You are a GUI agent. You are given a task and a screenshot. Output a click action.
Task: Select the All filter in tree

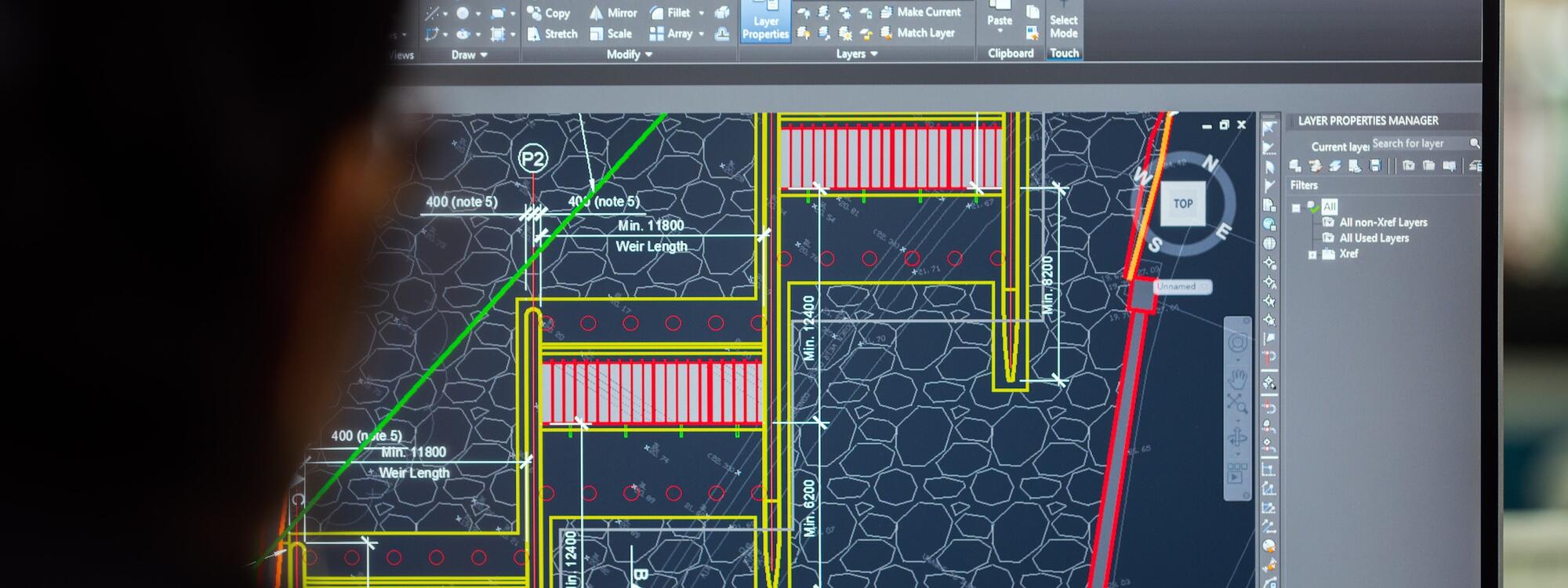[x=1329, y=207]
